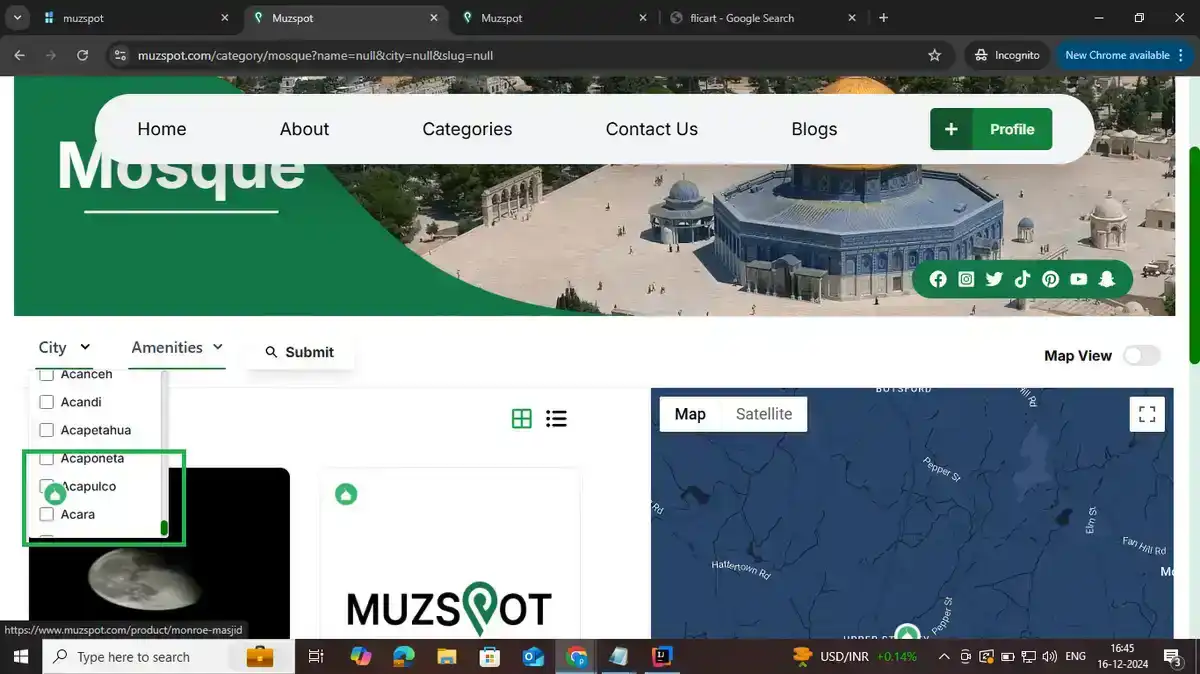Enter fullscreen map view
Image resolution: width=1200 pixels, height=674 pixels.
coord(1147,414)
